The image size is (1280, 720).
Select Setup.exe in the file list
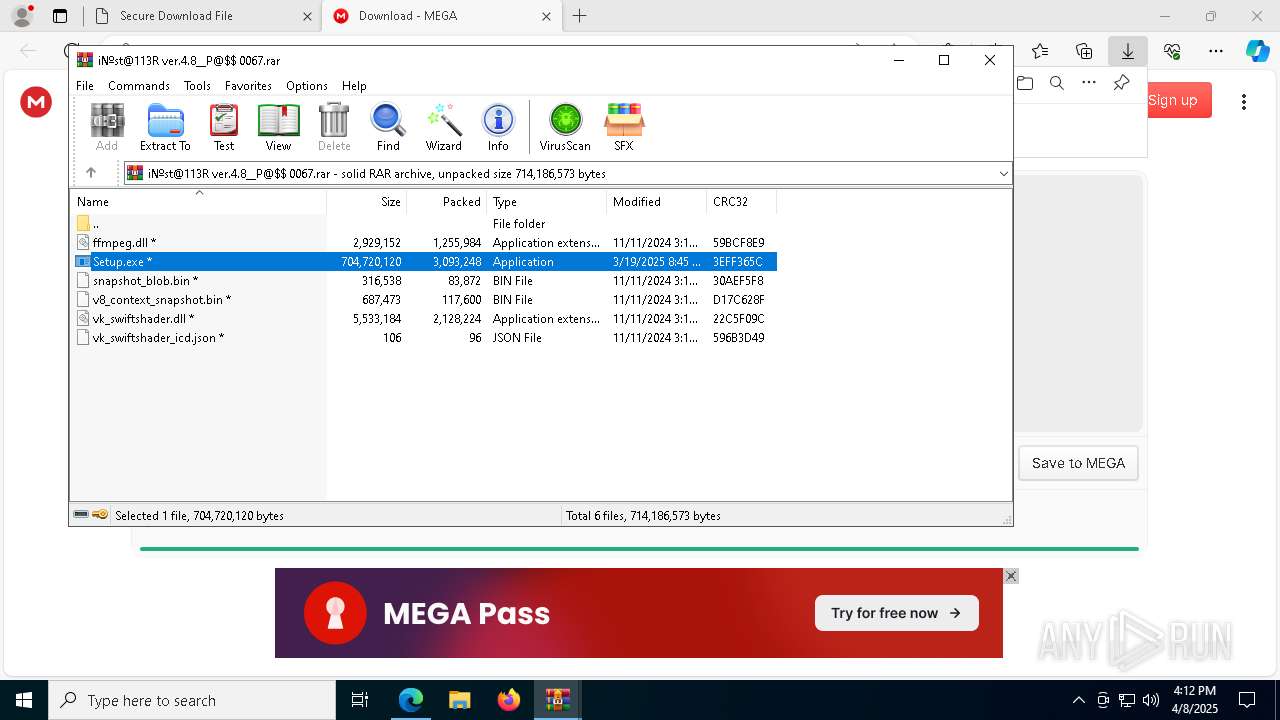point(424,262)
